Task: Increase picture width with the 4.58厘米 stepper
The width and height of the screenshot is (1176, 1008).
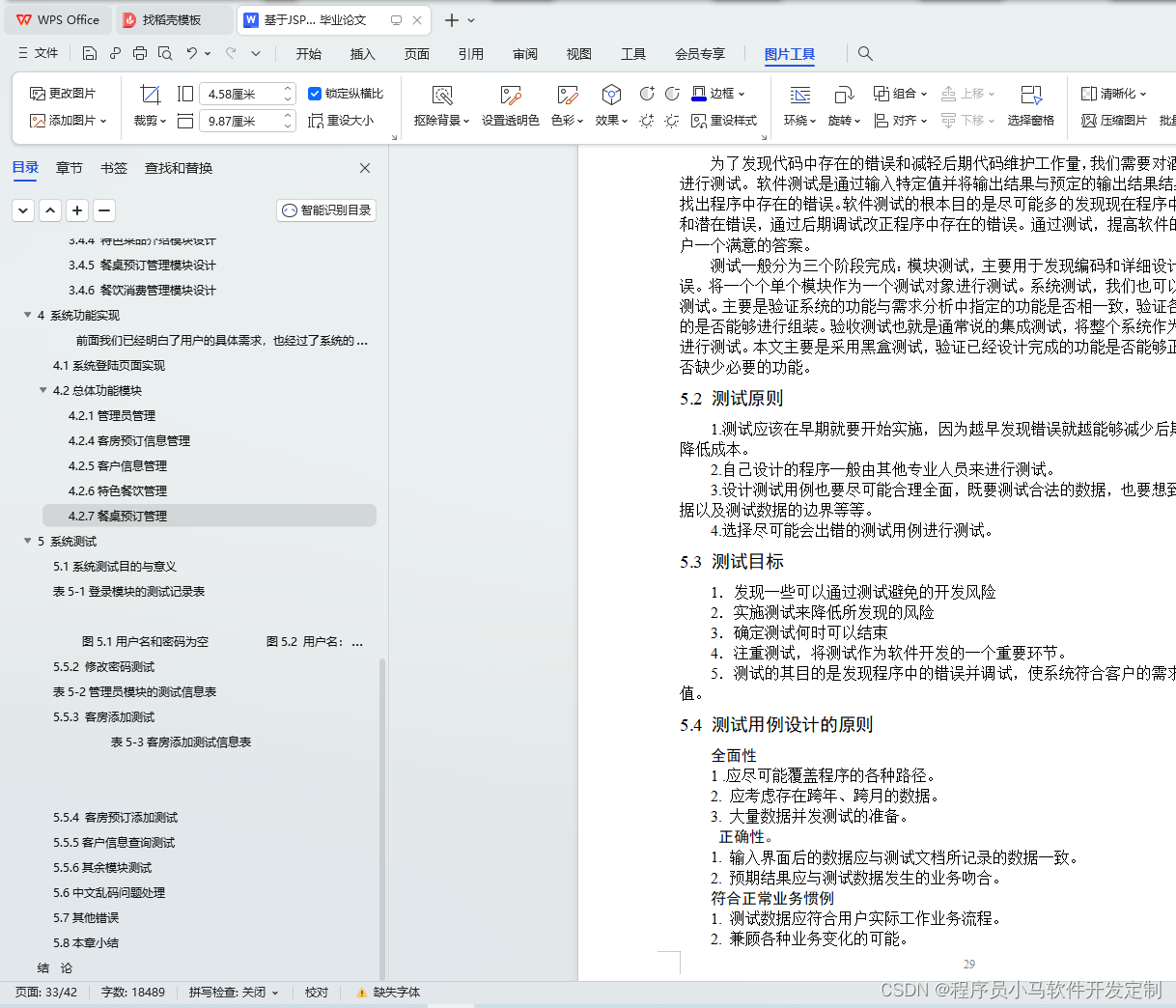Action: (x=287, y=88)
